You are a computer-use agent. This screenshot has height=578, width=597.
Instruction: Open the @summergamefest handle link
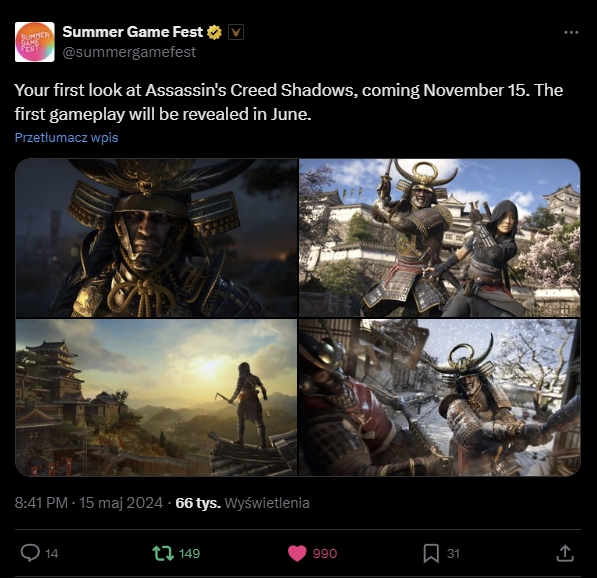(129, 52)
